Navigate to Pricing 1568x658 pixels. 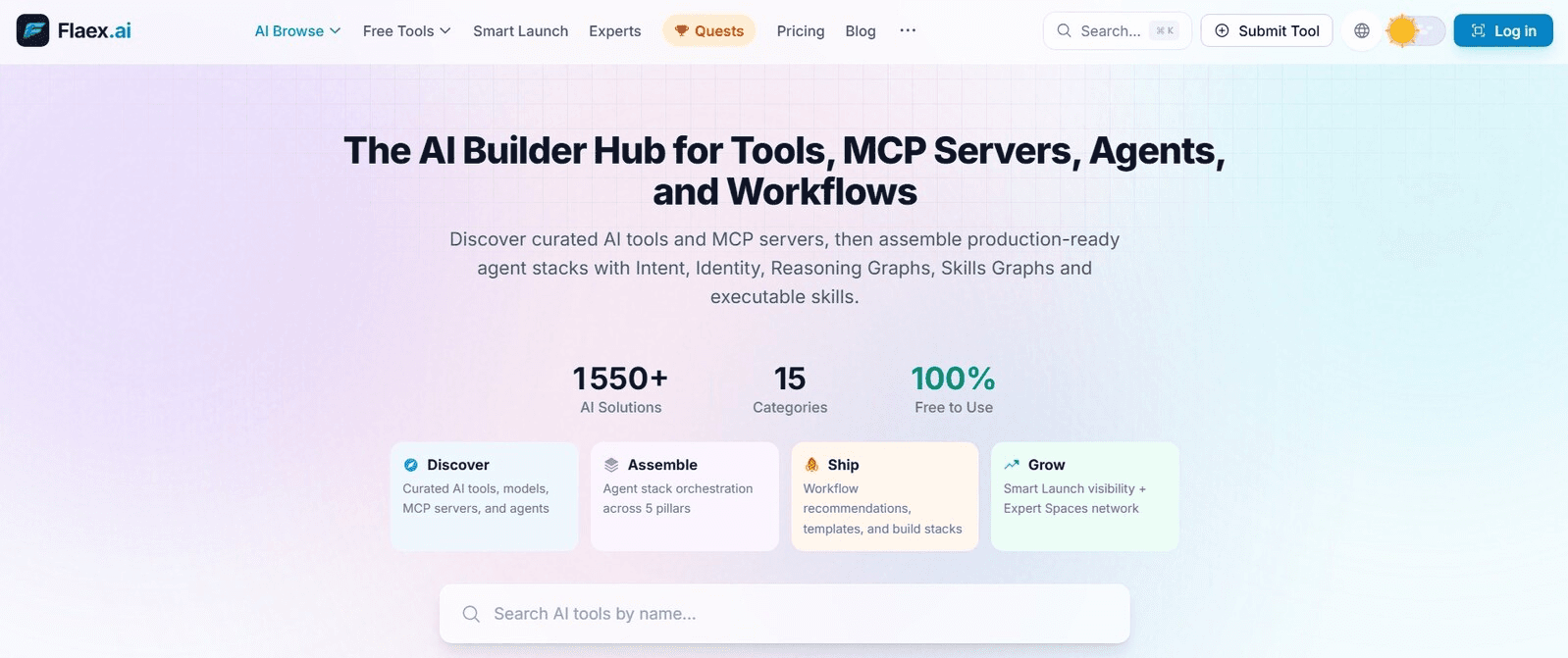(x=800, y=30)
